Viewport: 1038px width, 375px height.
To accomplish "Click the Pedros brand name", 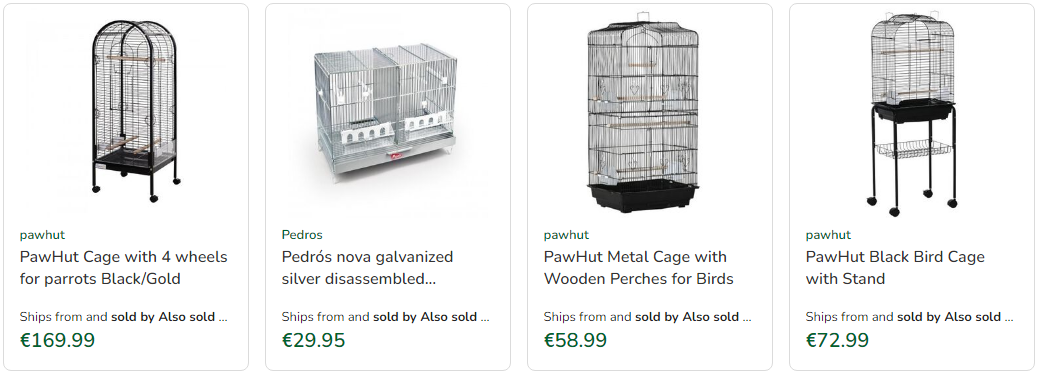I will pos(302,235).
